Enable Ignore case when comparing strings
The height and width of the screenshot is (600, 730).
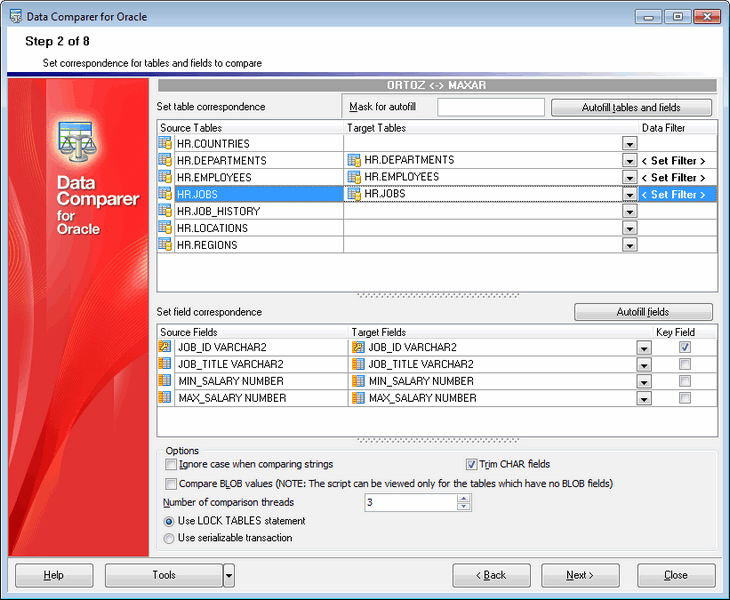[x=171, y=465]
